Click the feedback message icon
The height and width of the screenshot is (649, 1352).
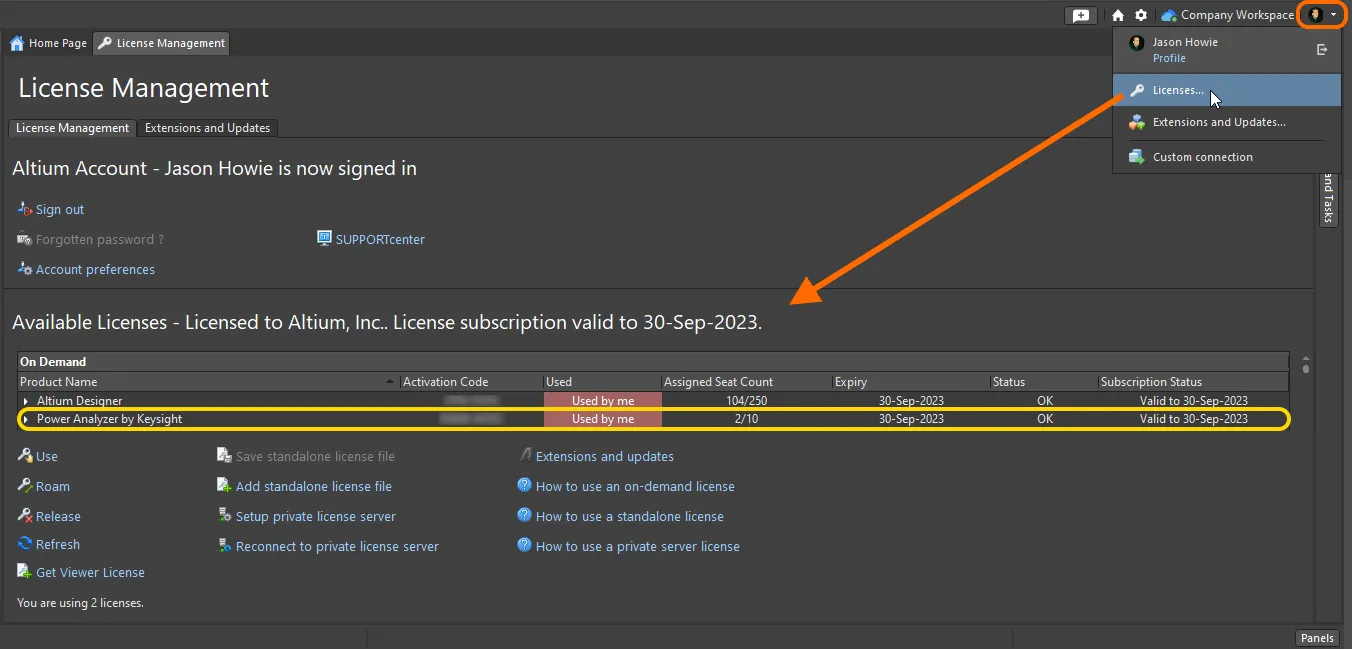1081,15
